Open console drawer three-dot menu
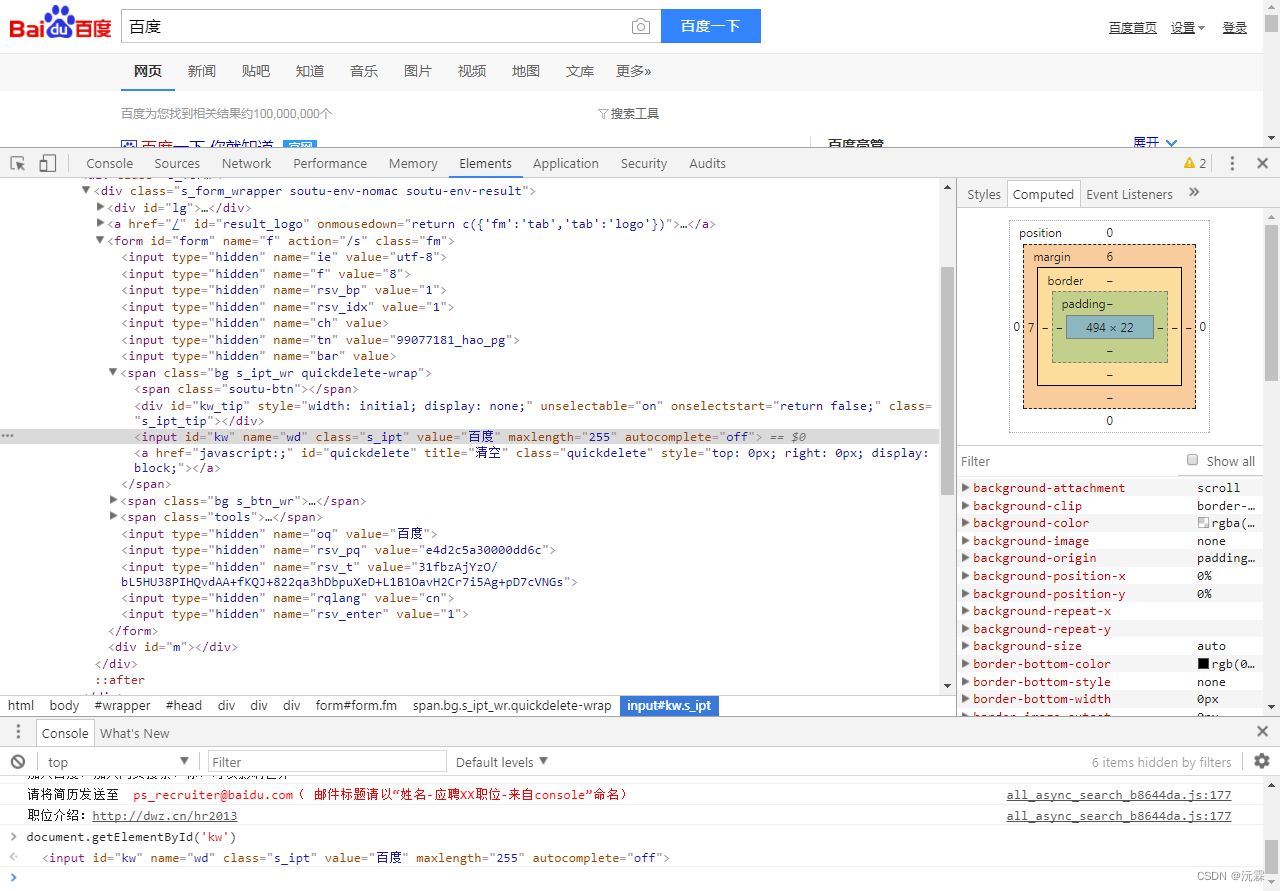The image size is (1280, 891). [x=17, y=732]
